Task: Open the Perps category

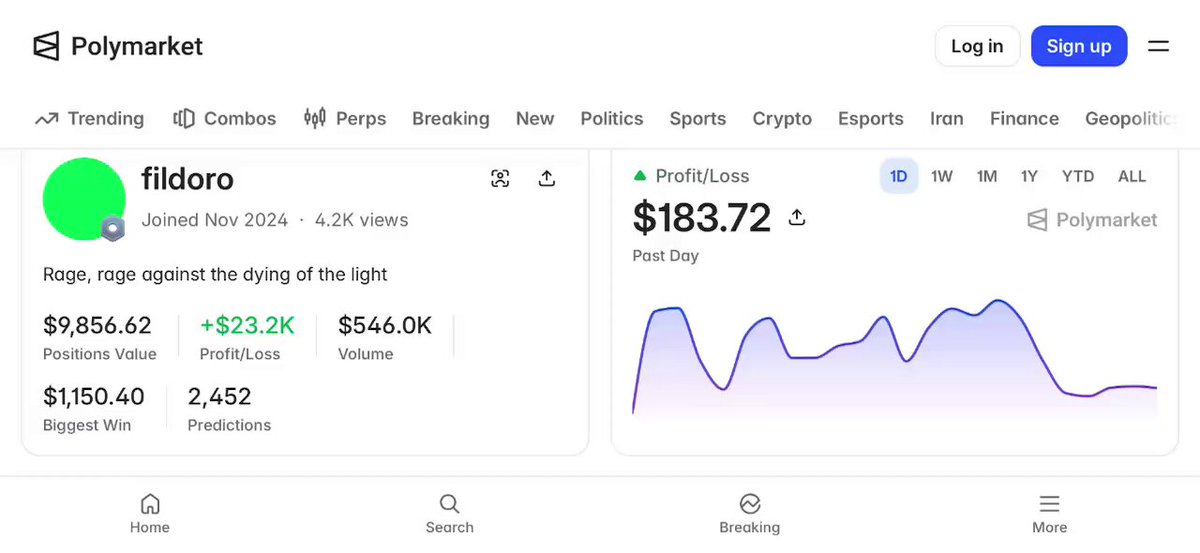Action: pyautogui.click(x=345, y=118)
